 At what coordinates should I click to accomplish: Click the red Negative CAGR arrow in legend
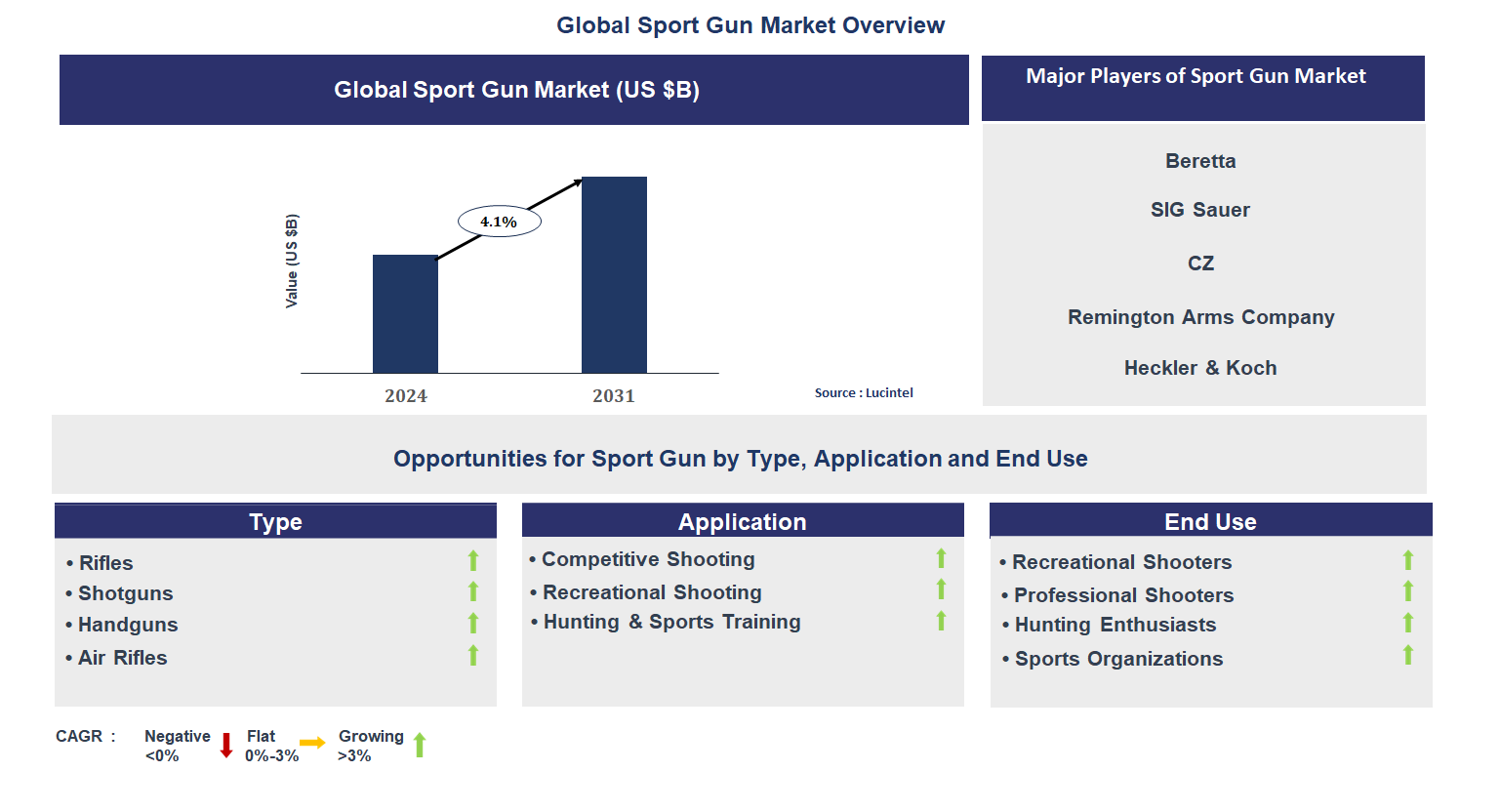click(x=226, y=745)
